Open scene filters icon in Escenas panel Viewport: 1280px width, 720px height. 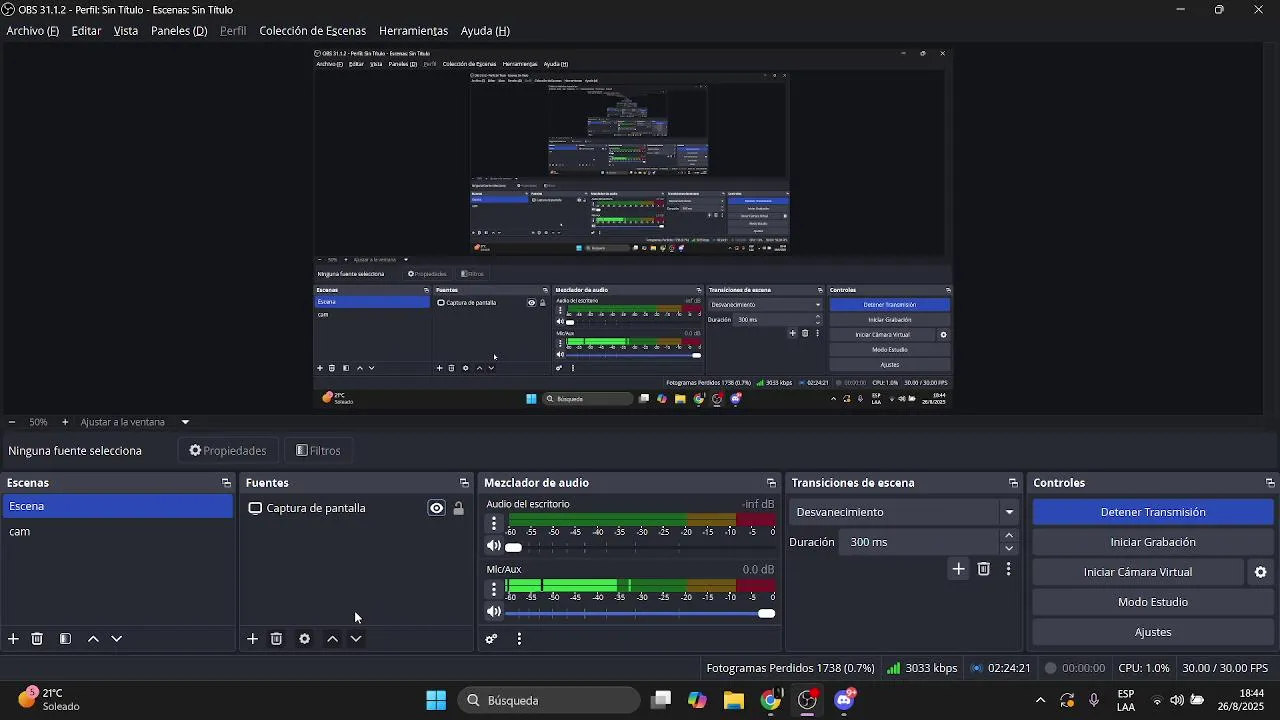pos(65,639)
